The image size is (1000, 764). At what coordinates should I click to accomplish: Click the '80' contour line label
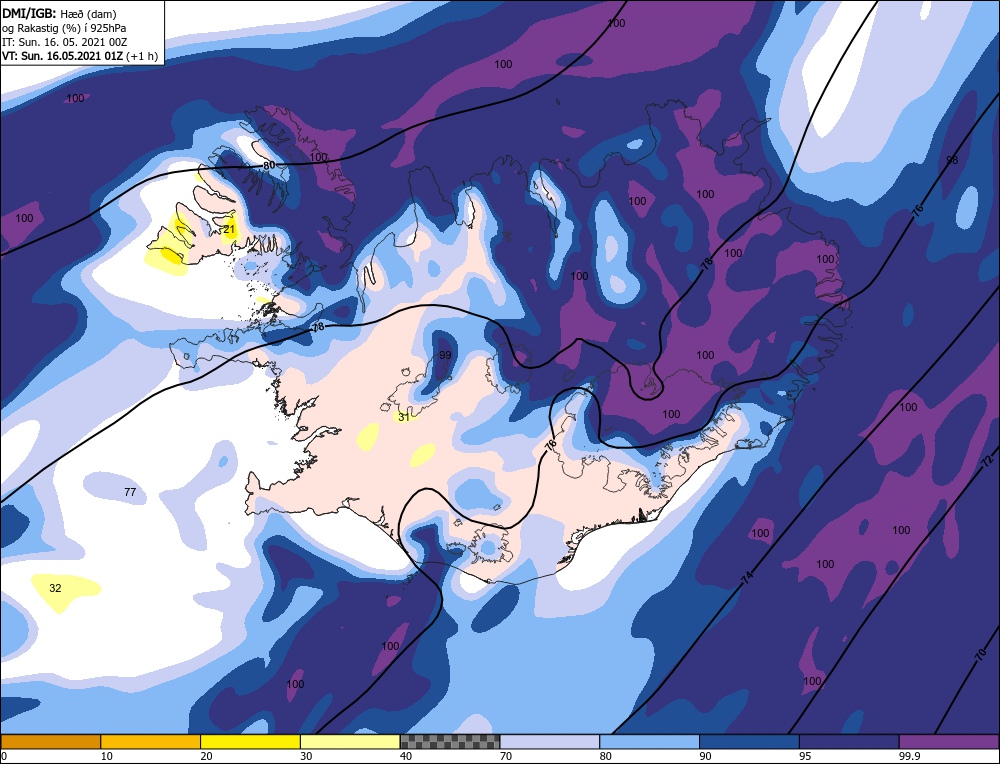pos(269,166)
